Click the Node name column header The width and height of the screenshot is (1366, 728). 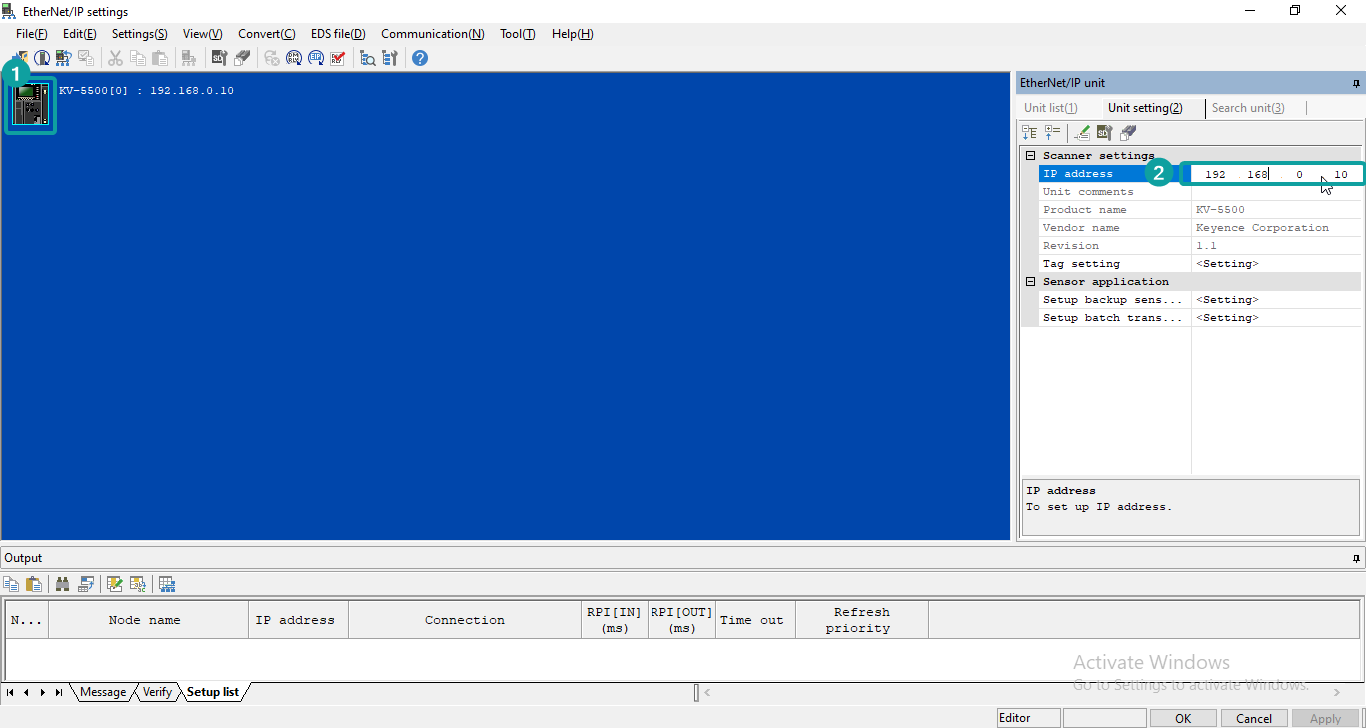148,620
